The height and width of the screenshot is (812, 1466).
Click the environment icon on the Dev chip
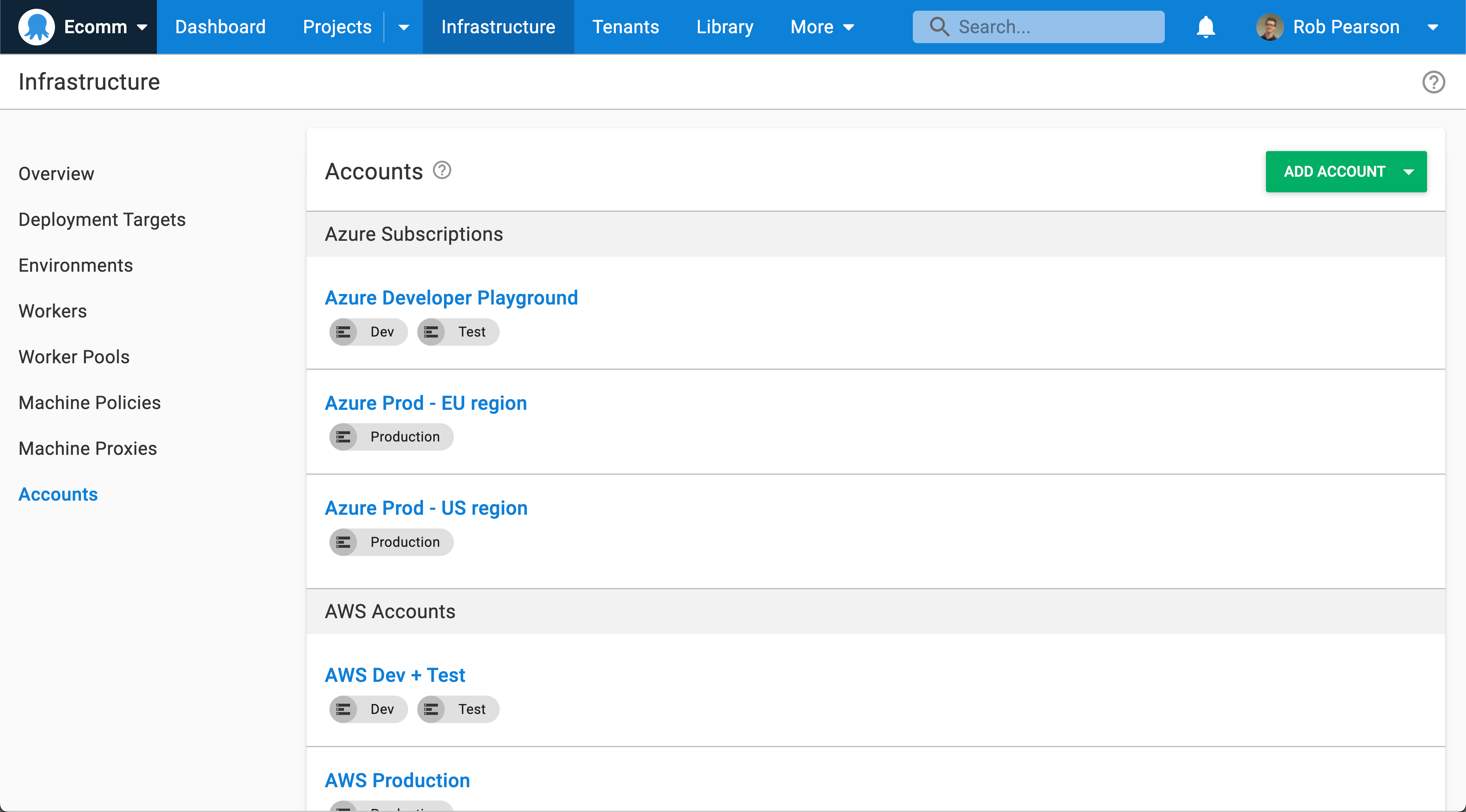click(x=343, y=332)
